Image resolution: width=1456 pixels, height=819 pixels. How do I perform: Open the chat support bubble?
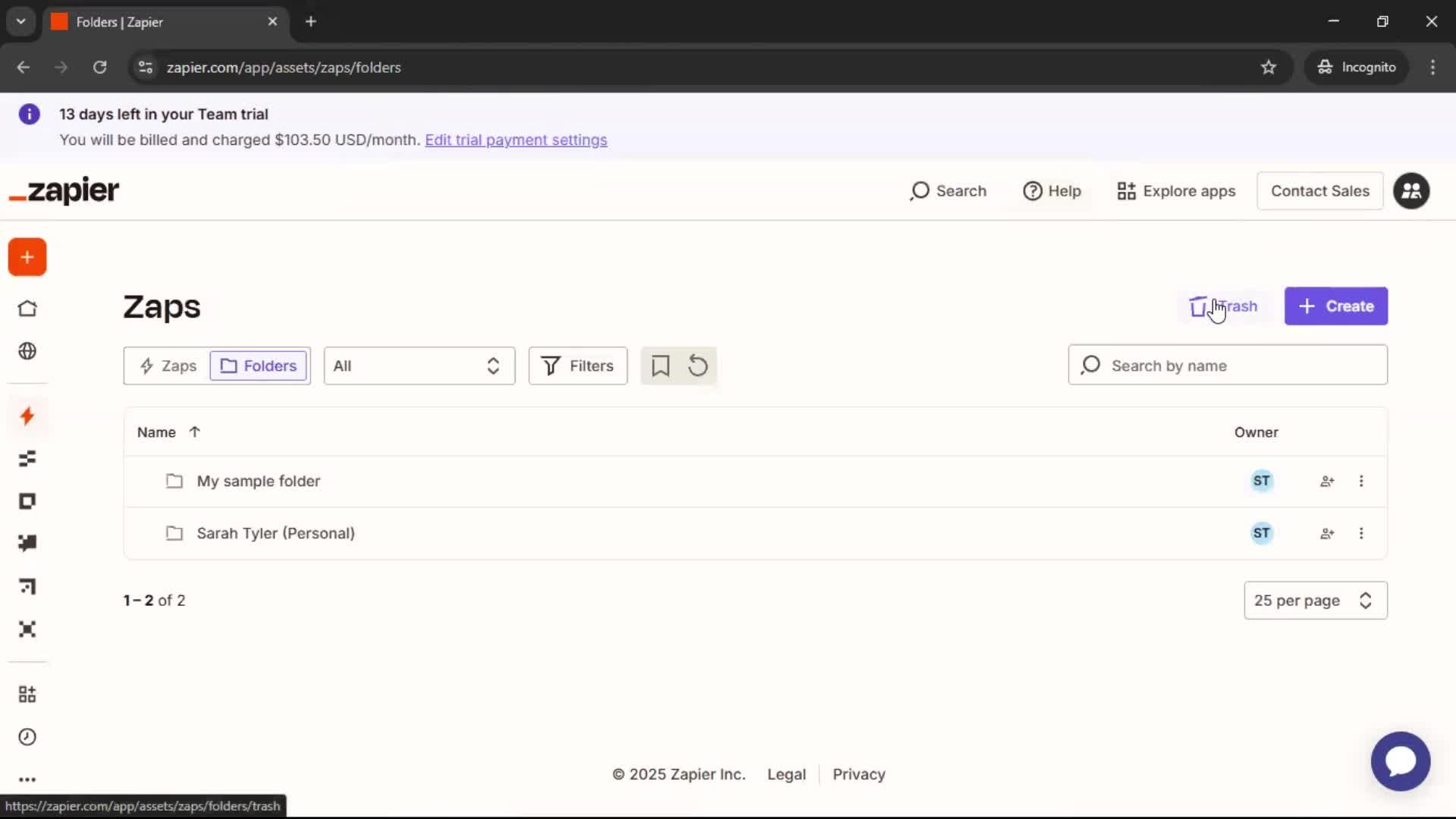pos(1401,761)
